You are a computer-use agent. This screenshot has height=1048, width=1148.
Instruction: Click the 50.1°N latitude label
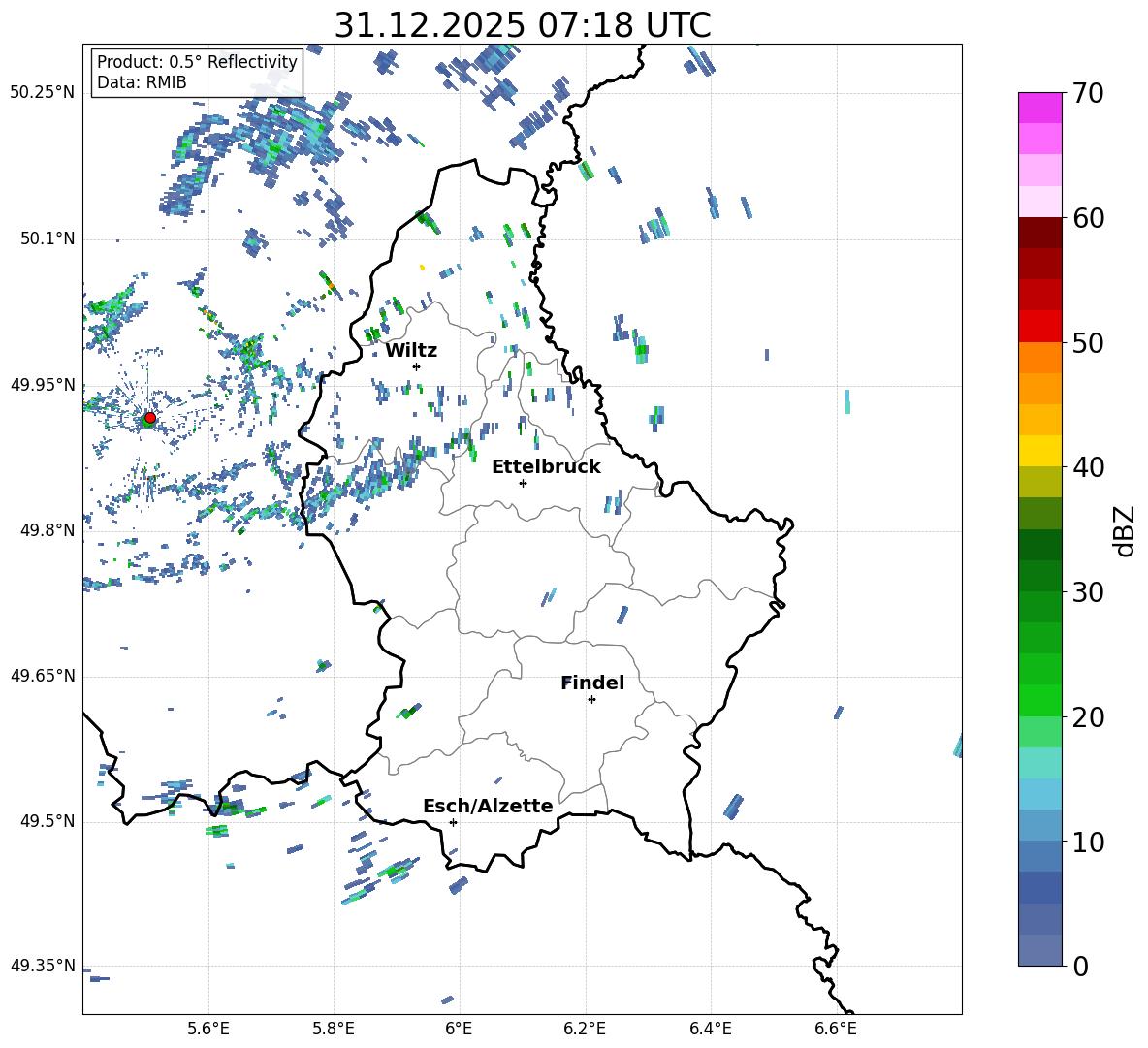pyautogui.click(x=48, y=238)
